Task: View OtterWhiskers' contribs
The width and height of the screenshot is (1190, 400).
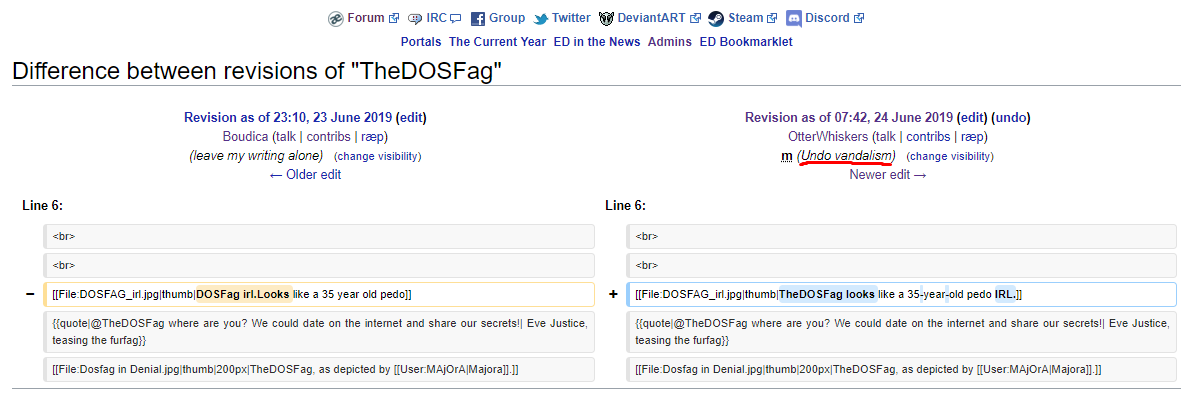Action: 927,137
